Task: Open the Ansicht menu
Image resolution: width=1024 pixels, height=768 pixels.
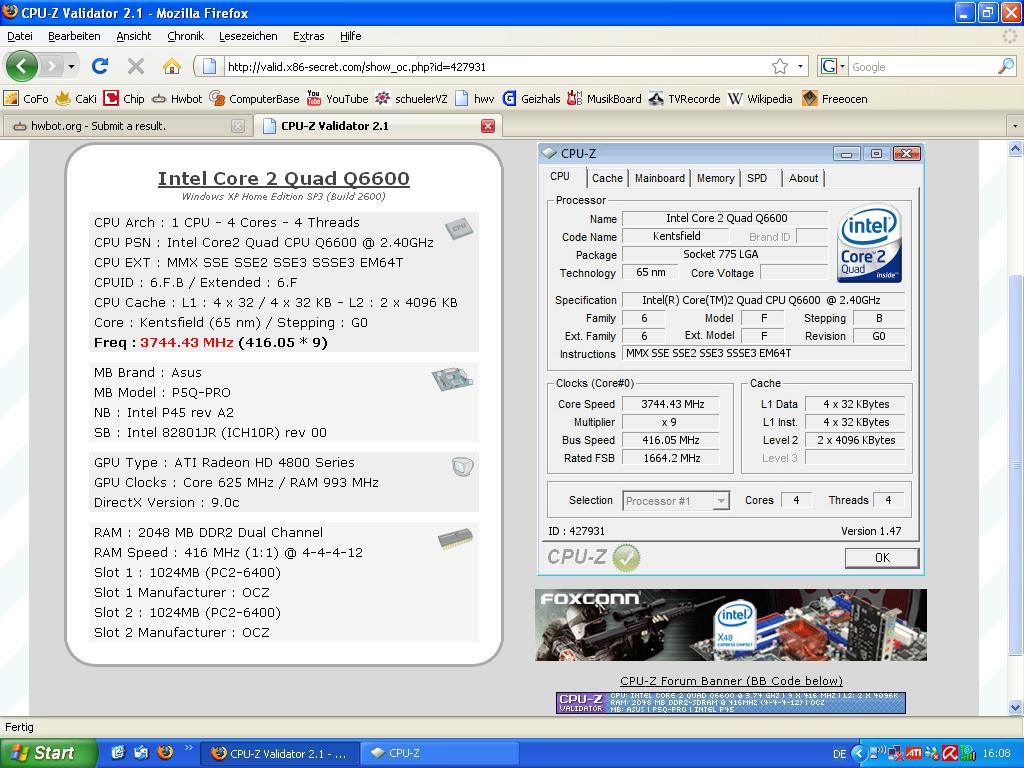Action: click(x=133, y=36)
